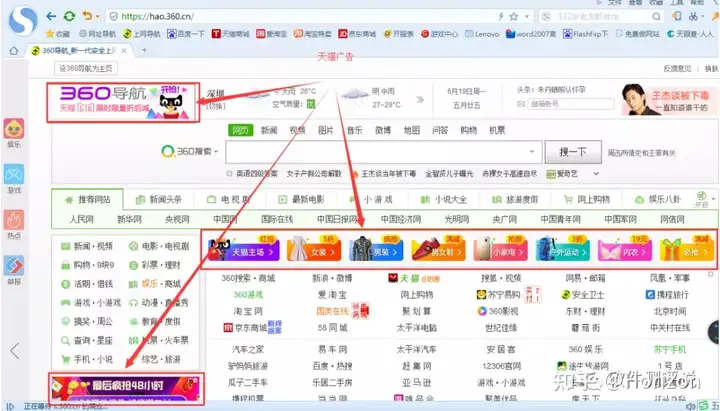The width and height of the screenshot is (720, 411).
Task: Switch to the 新闻头条 navigation tab
Action: tap(159, 200)
